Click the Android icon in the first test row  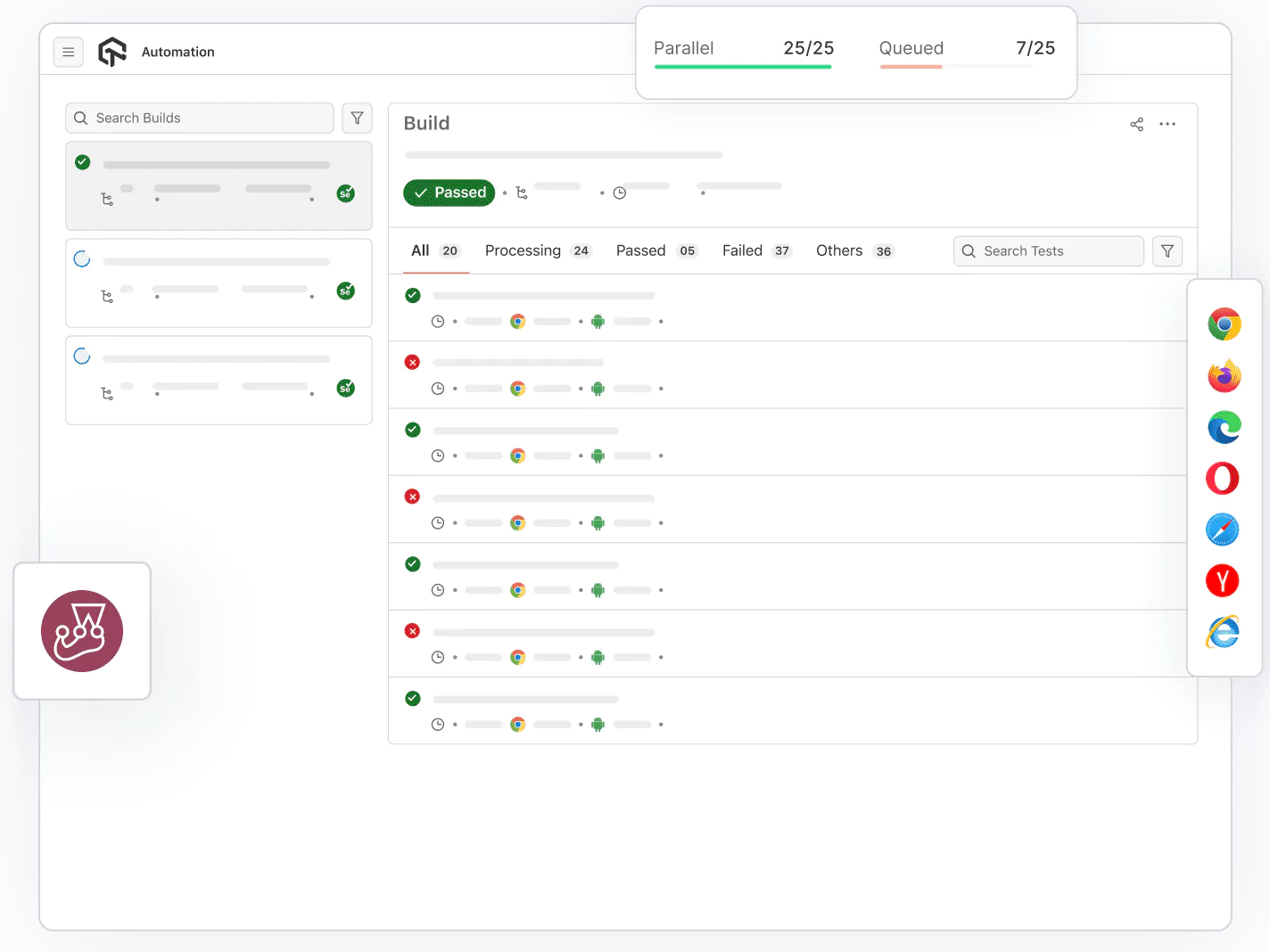pyautogui.click(x=597, y=321)
